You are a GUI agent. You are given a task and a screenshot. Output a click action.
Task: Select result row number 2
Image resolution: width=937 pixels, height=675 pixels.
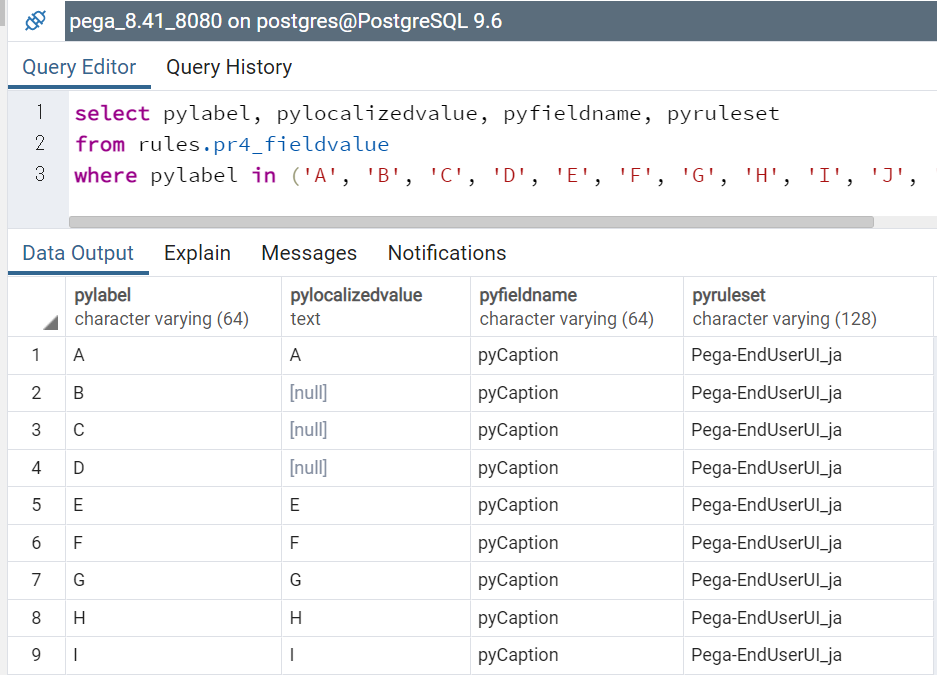[36, 393]
